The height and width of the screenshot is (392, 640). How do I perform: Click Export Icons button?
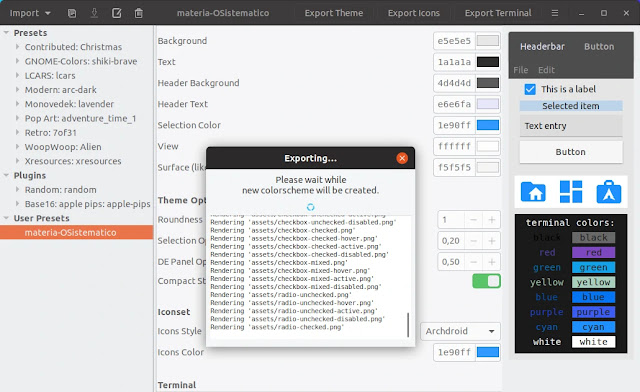click(413, 13)
